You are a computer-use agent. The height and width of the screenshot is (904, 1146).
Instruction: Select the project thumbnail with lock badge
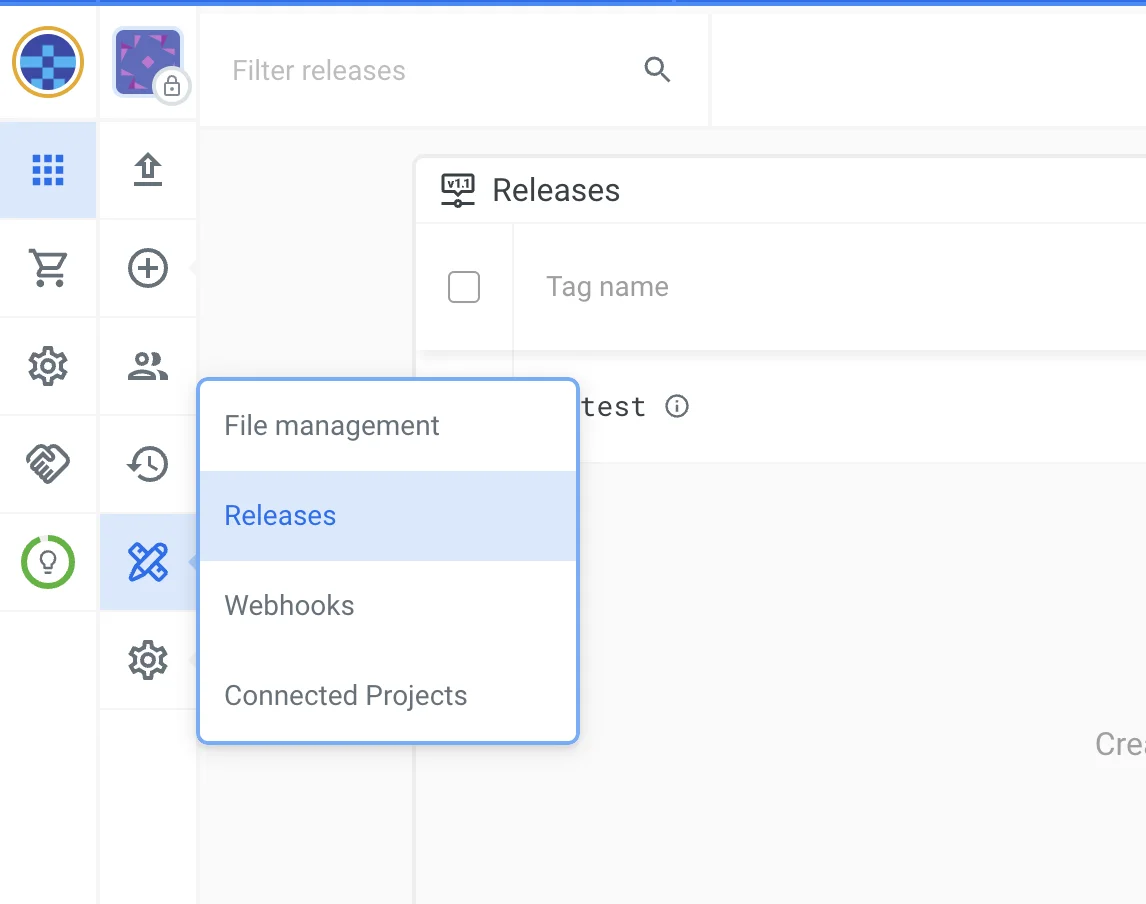[148, 62]
